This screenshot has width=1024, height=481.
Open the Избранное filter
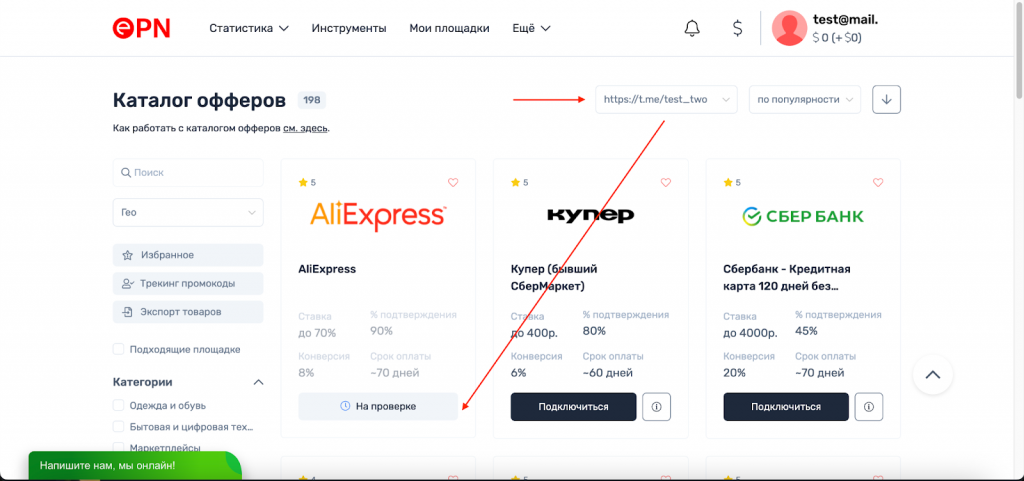[188, 255]
